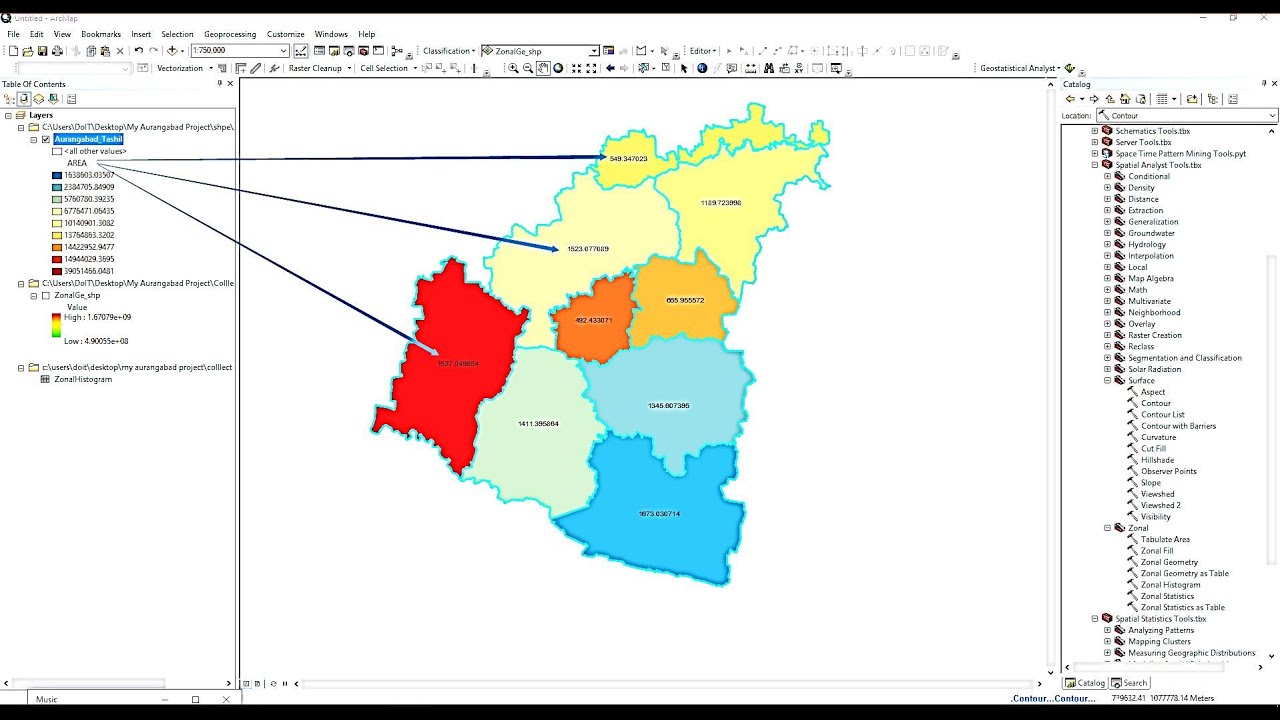The height and width of the screenshot is (720, 1280).
Task: Click Fixed Zoom Out icon
Action: (592, 68)
